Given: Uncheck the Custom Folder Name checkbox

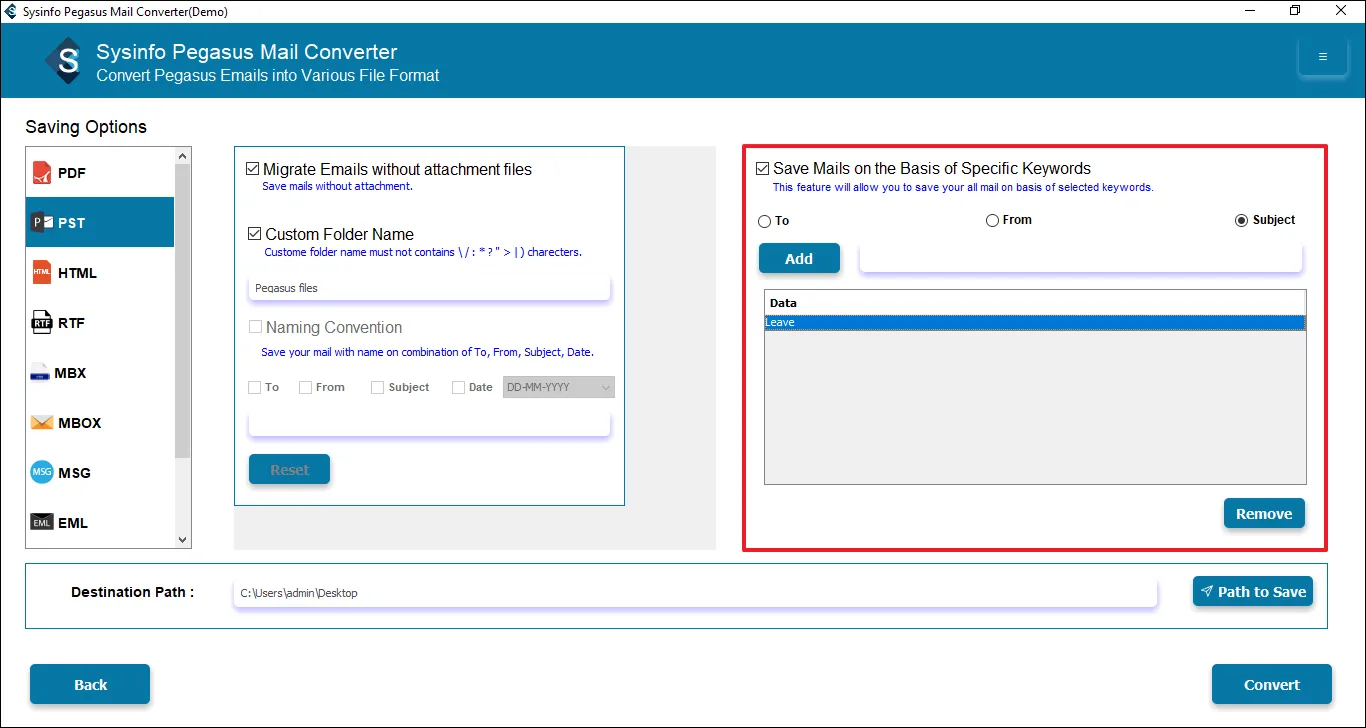Looking at the screenshot, I should (255, 234).
